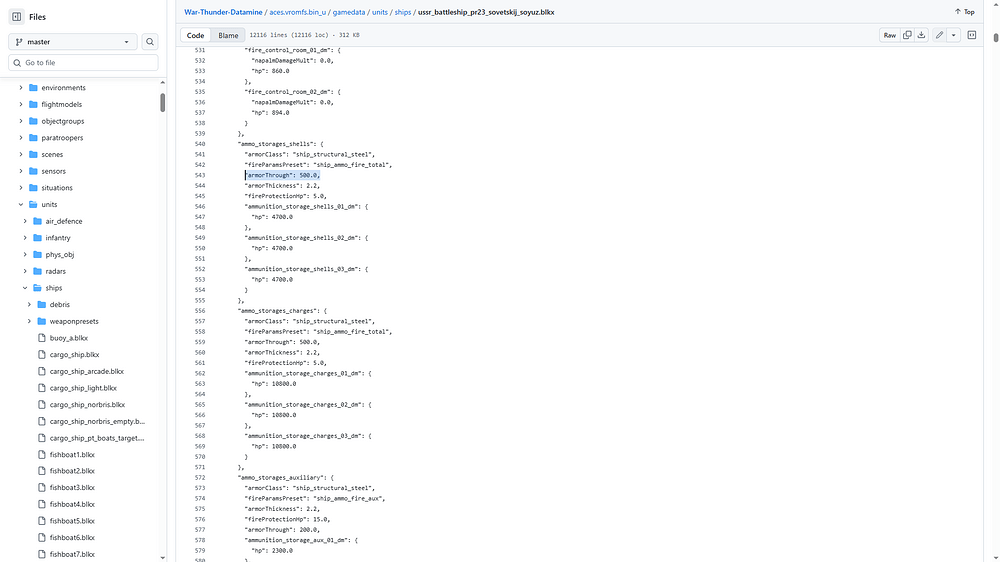Image resolution: width=1000 pixels, height=562 pixels.
Task: Open the symbols panel icon
Action: pos(971,35)
